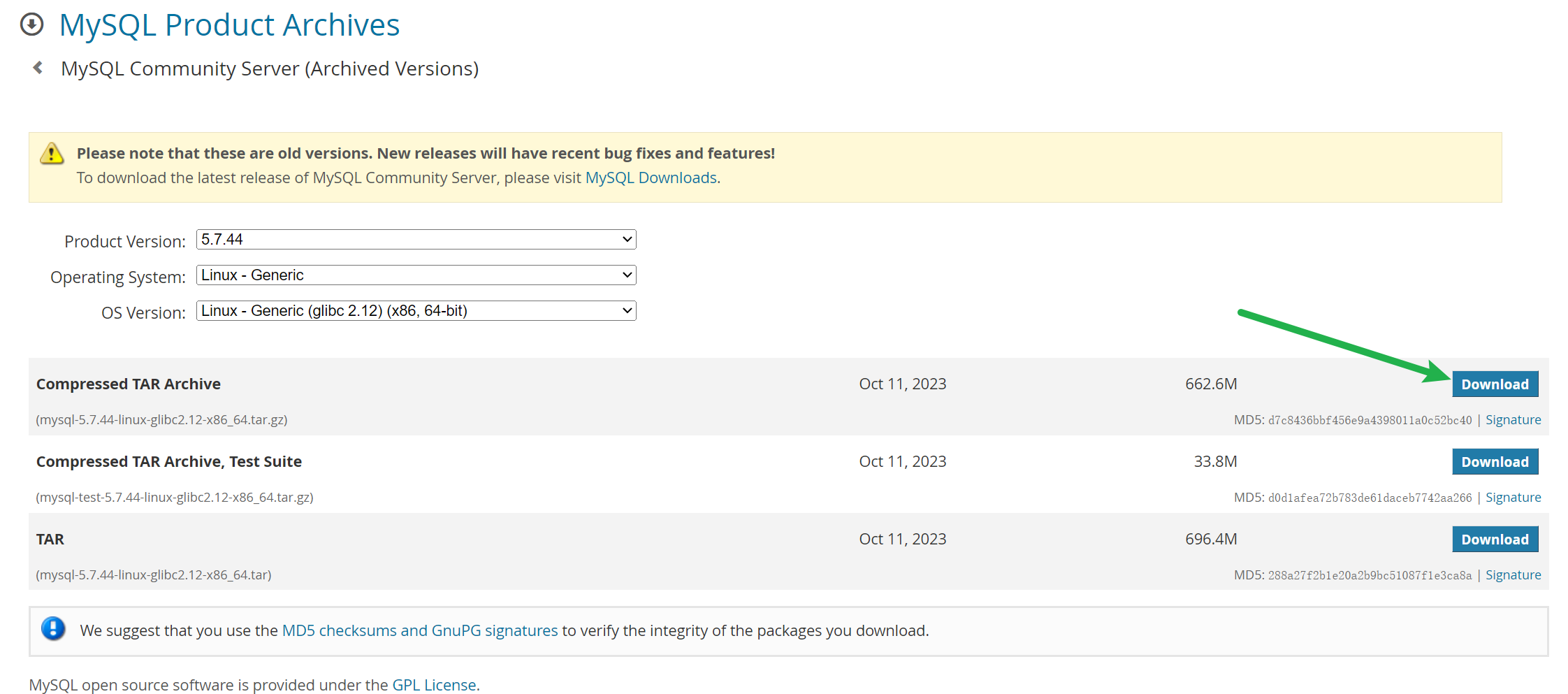Screen dimensions: 1568x694
Task: Select filename mysql-test-5.7.44-linux-glibc2.12-x86_64.tar.gz
Action: pyautogui.click(x=175, y=498)
